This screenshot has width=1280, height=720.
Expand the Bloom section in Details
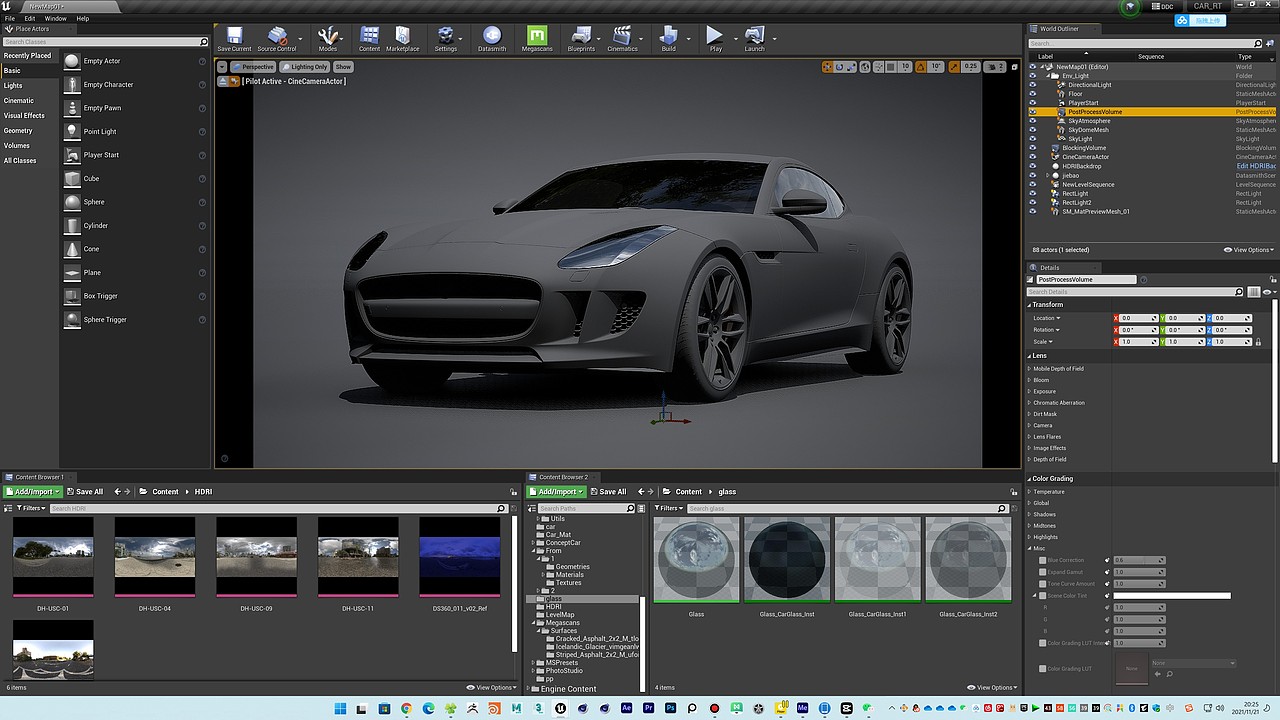pyautogui.click(x=1029, y=380)
